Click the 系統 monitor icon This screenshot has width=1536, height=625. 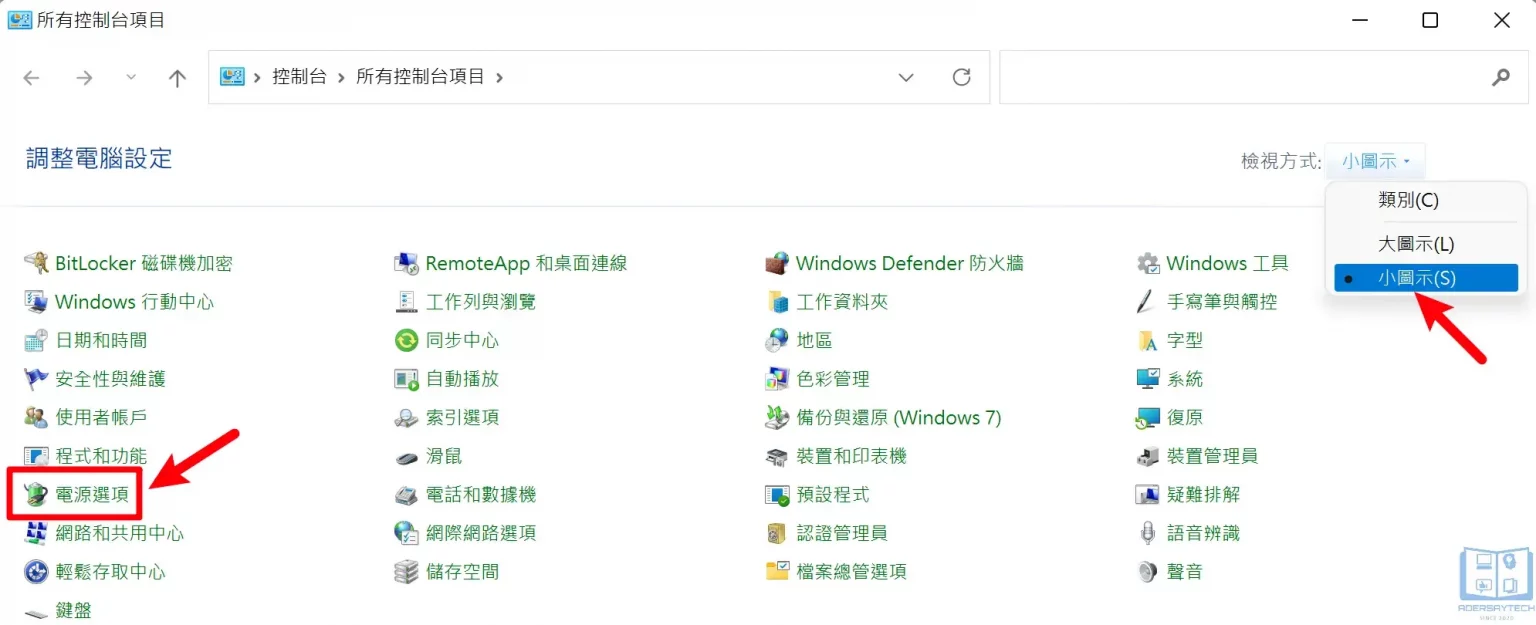1148,379
